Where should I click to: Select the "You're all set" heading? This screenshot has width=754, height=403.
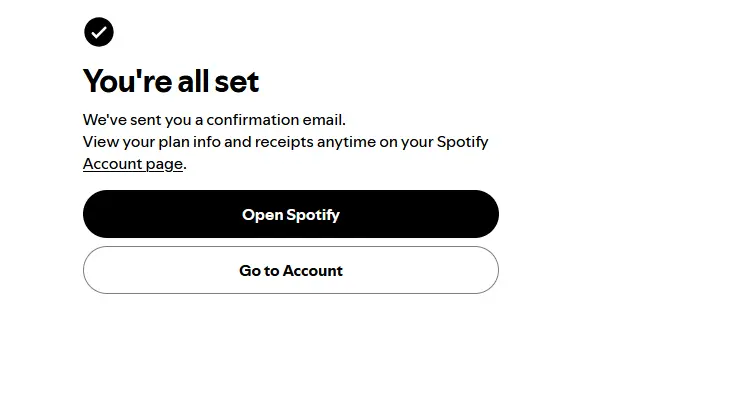pyautogui.click(x=171, y=81)
